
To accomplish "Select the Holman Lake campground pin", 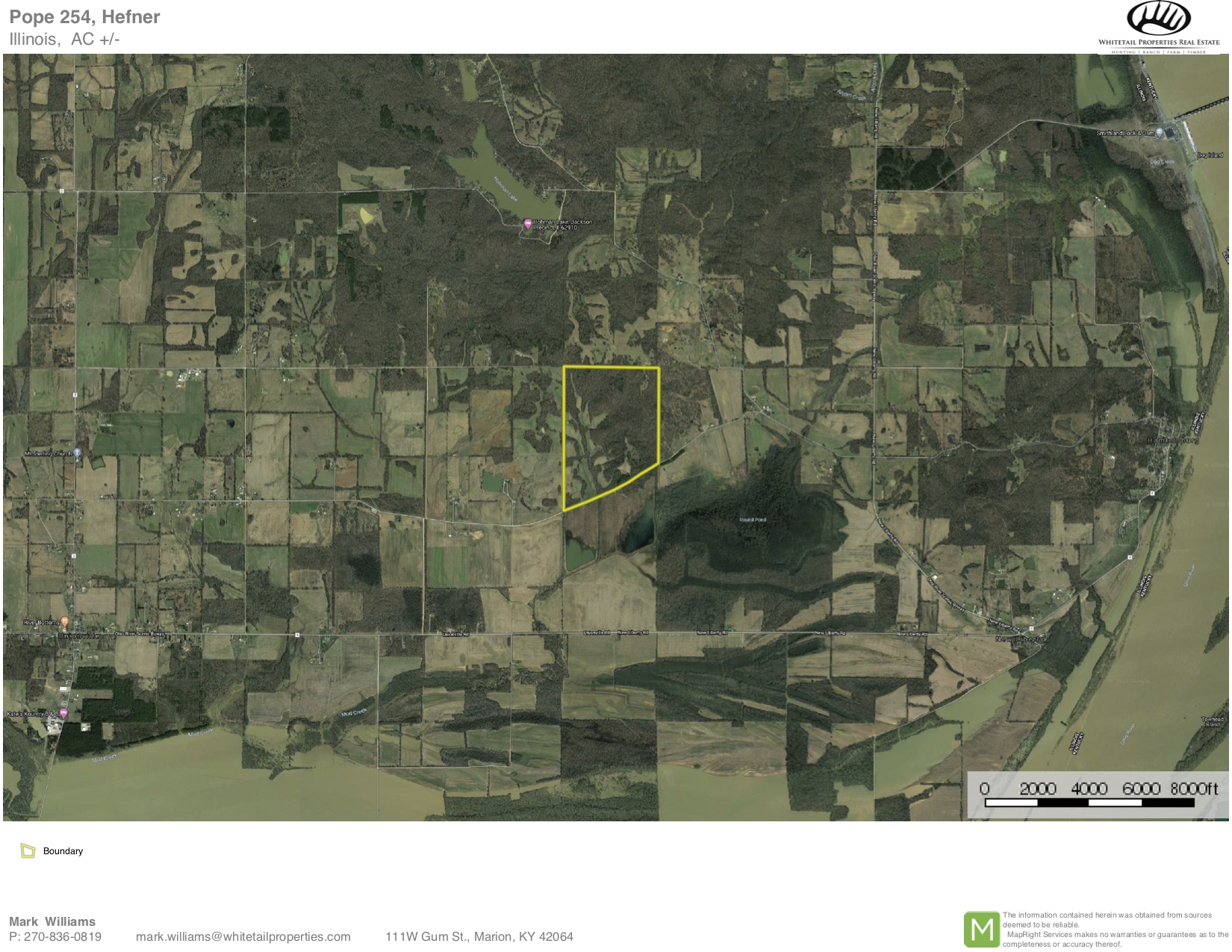I will [528, 223].
